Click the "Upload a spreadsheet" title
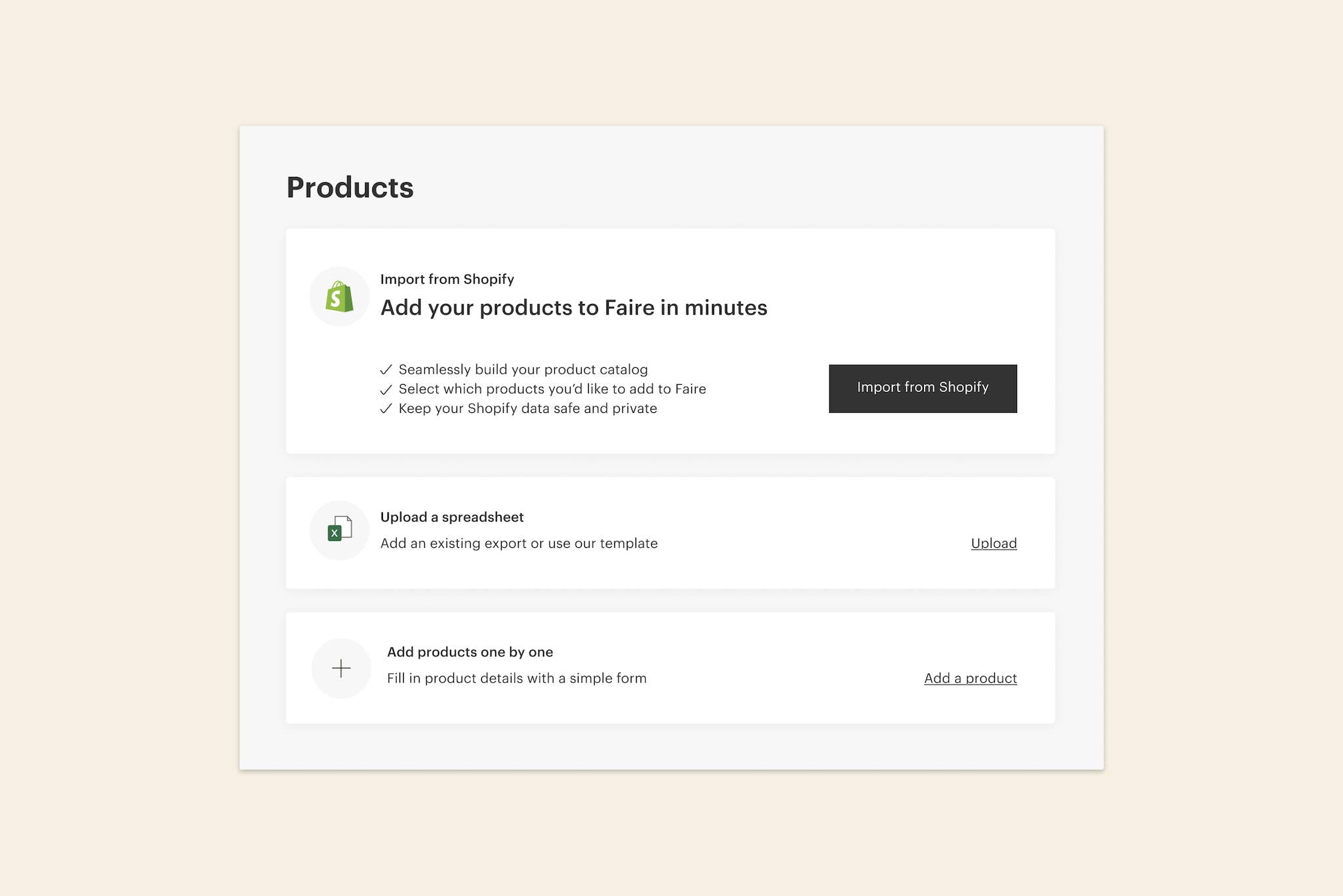Screen dimensions: 1343x896 tap(452, 517)
